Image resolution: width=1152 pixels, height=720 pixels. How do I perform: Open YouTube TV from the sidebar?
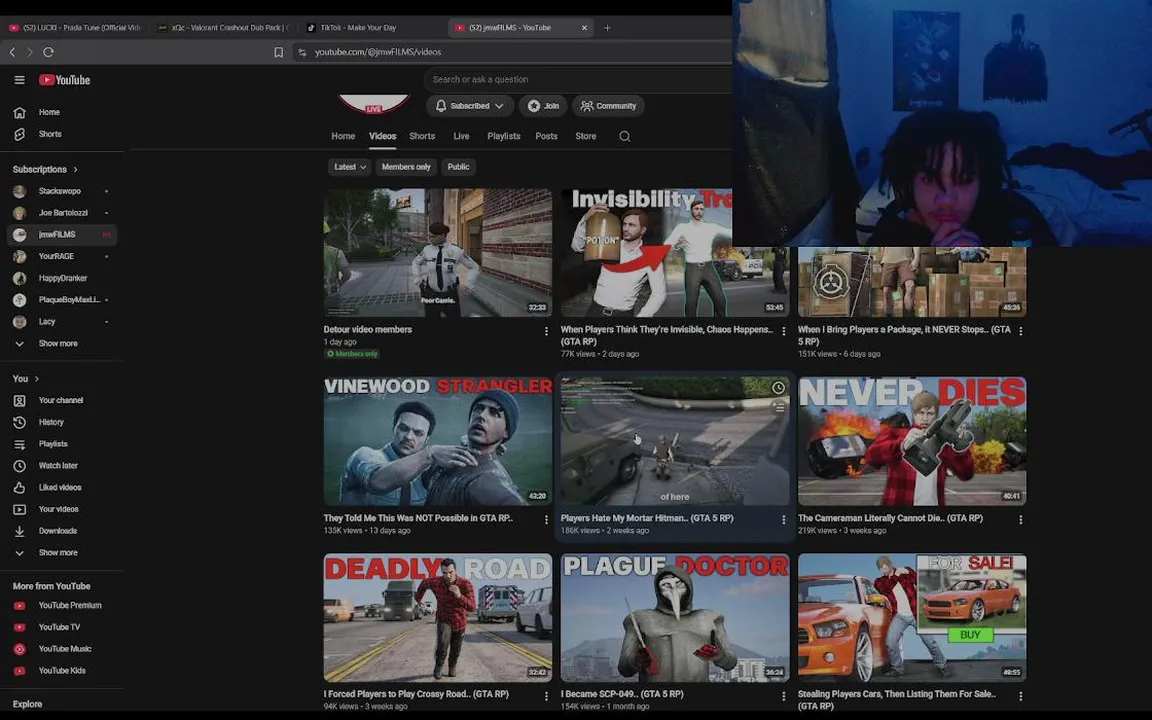tap(62, 627)
